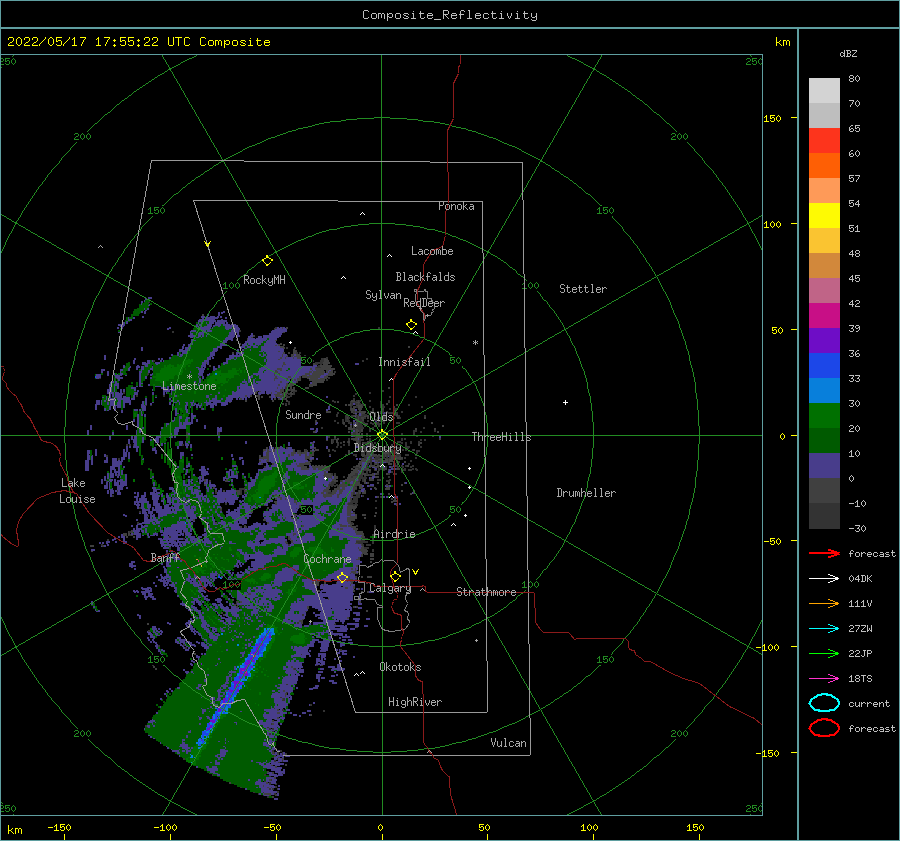
Task: Click the Strathmore town label
Action: click(486, 592)
